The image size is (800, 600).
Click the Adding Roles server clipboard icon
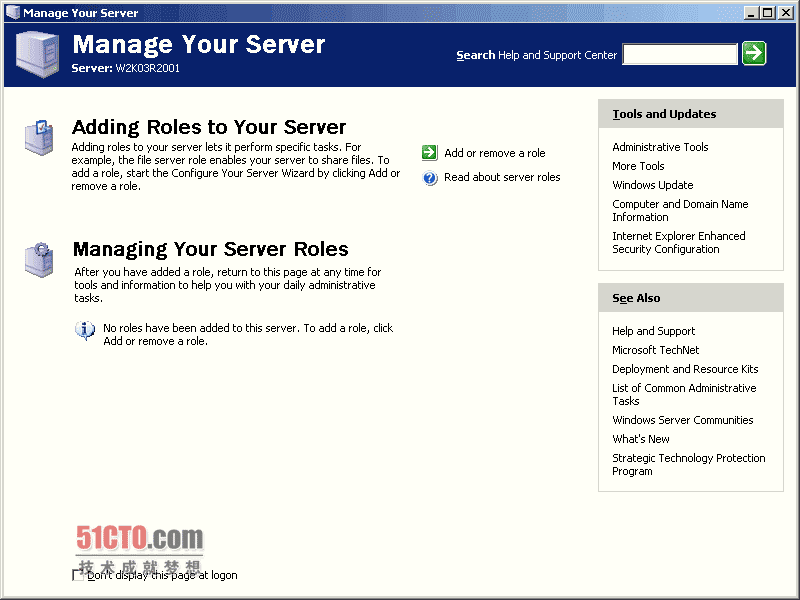(x=39, y=137)
